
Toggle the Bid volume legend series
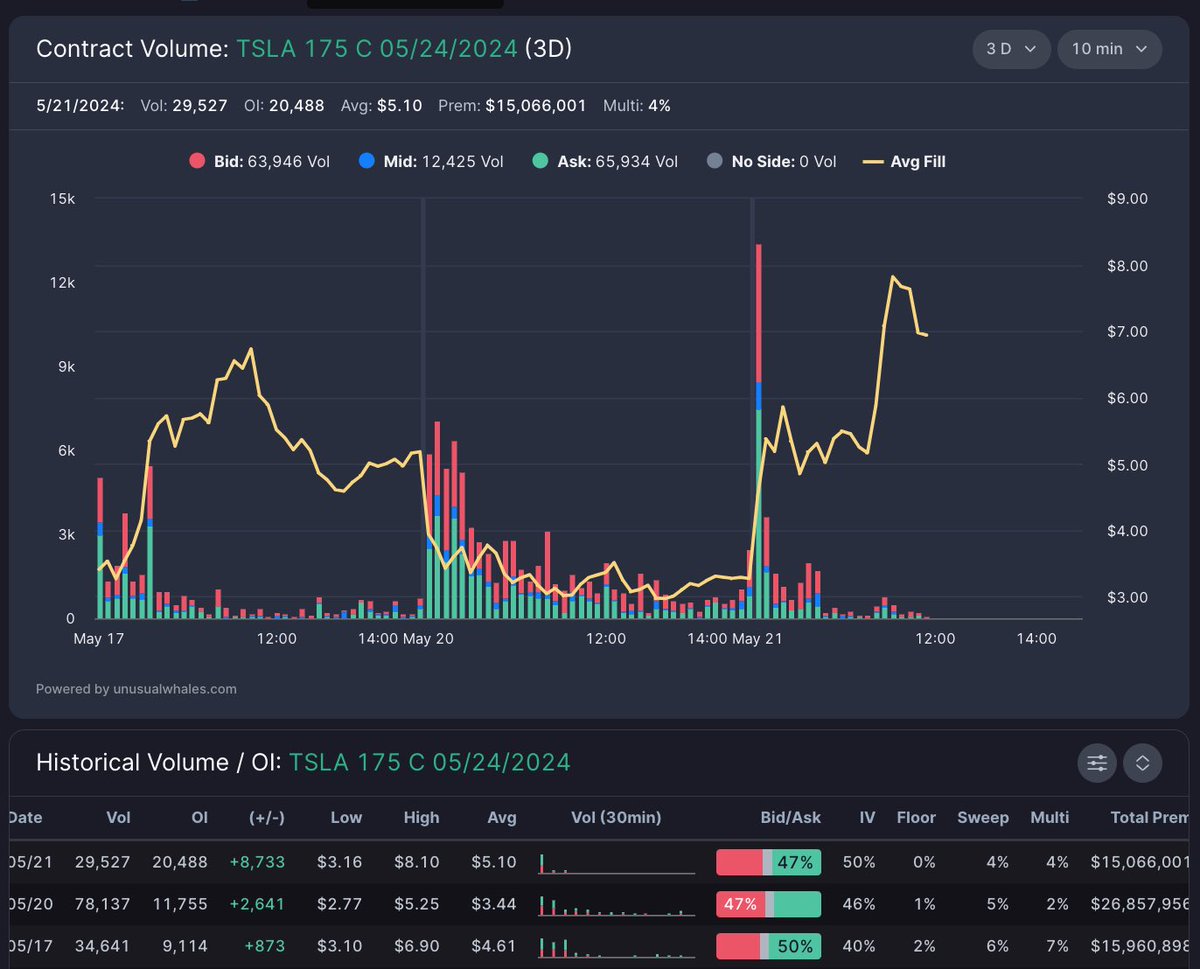click(x=259, y=161)
